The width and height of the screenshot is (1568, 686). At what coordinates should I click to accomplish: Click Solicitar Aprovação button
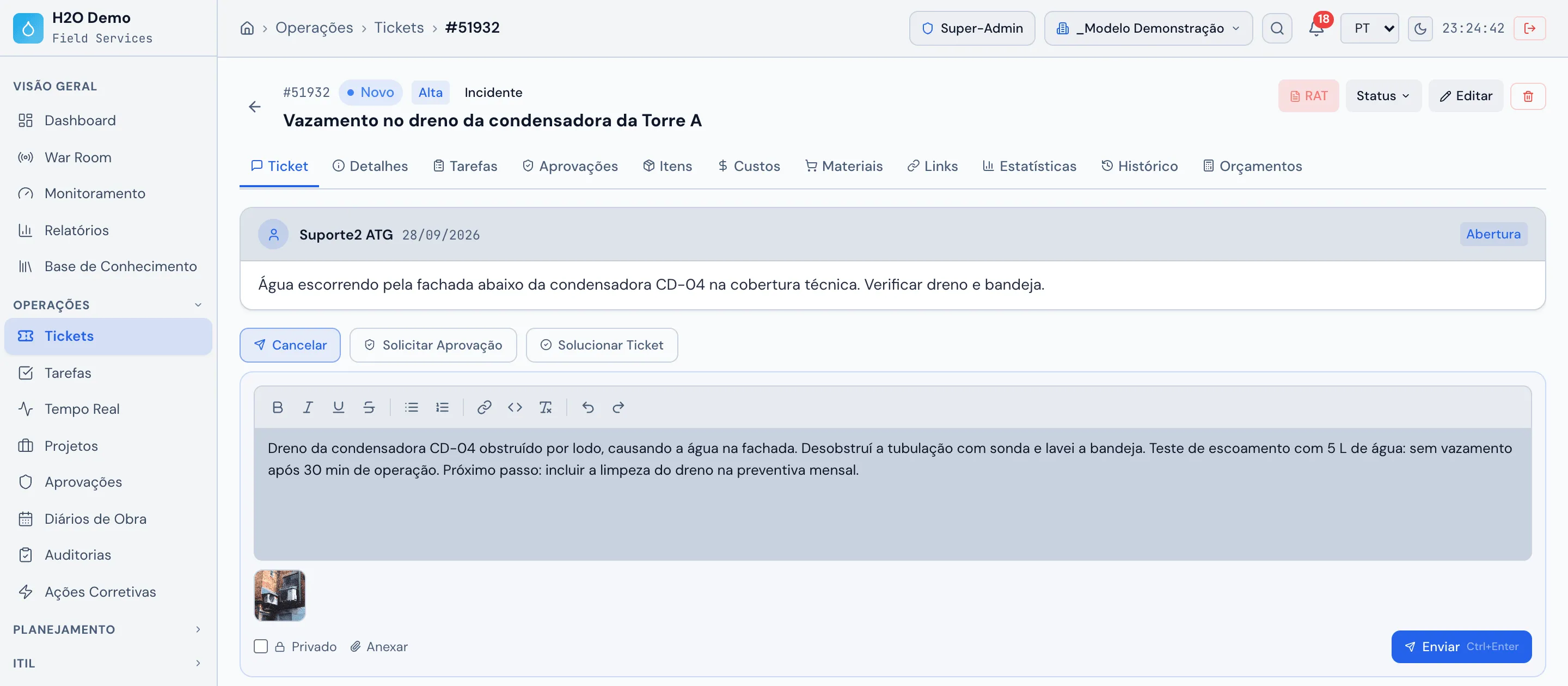coord(433,345)
